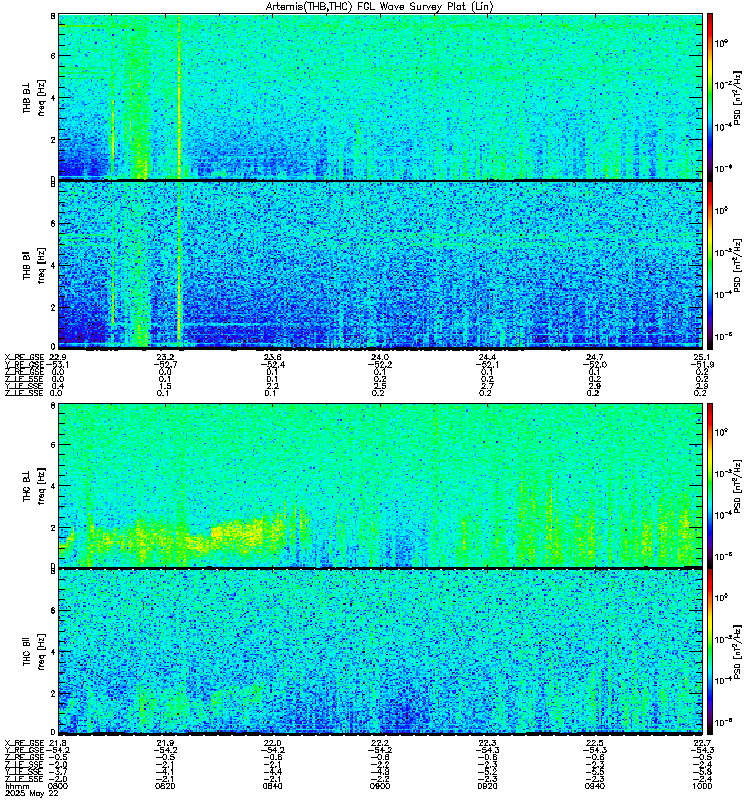Click the THC position value '21.8'
Image resolution: width=750 pixels, height=800 pixels.
pyautogui.click(x=58, y=743)
